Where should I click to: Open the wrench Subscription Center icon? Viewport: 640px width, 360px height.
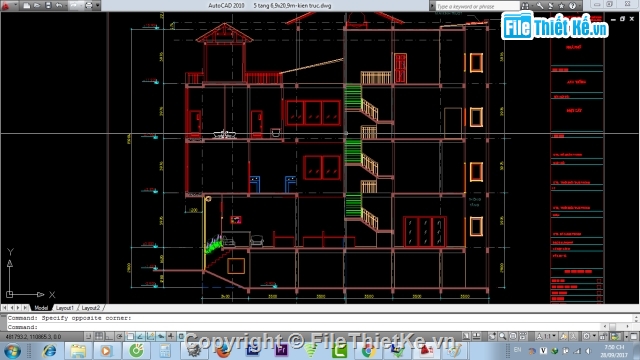[540, 6]
